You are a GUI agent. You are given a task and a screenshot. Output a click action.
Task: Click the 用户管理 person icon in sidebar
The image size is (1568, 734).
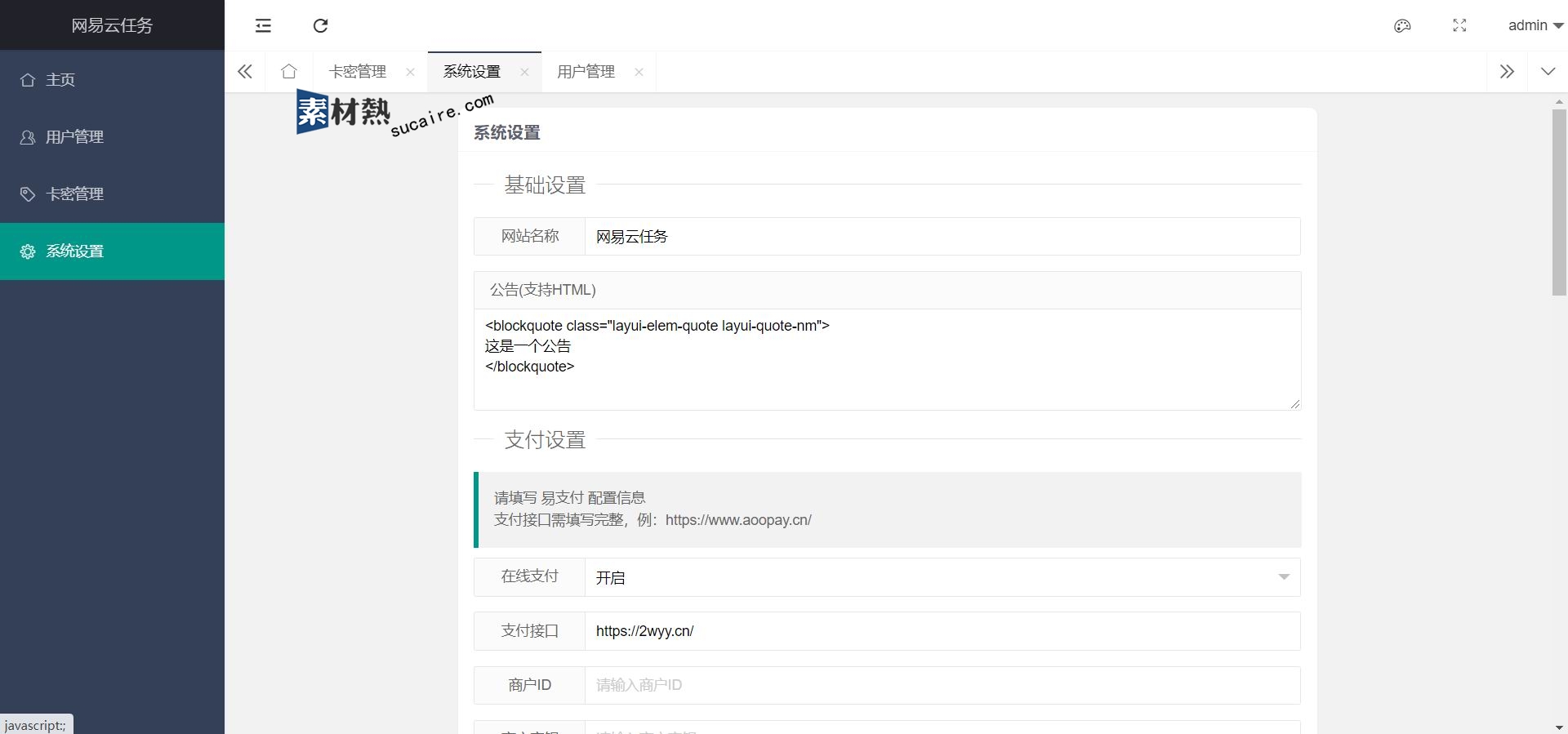click(28, 136)
